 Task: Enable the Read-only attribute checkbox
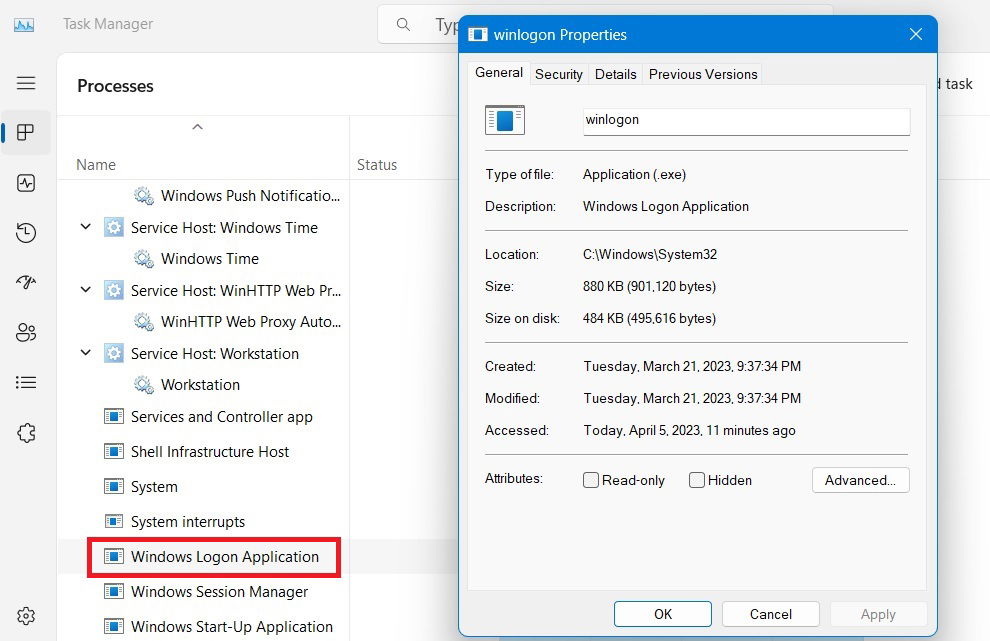[x=590, y=480]
